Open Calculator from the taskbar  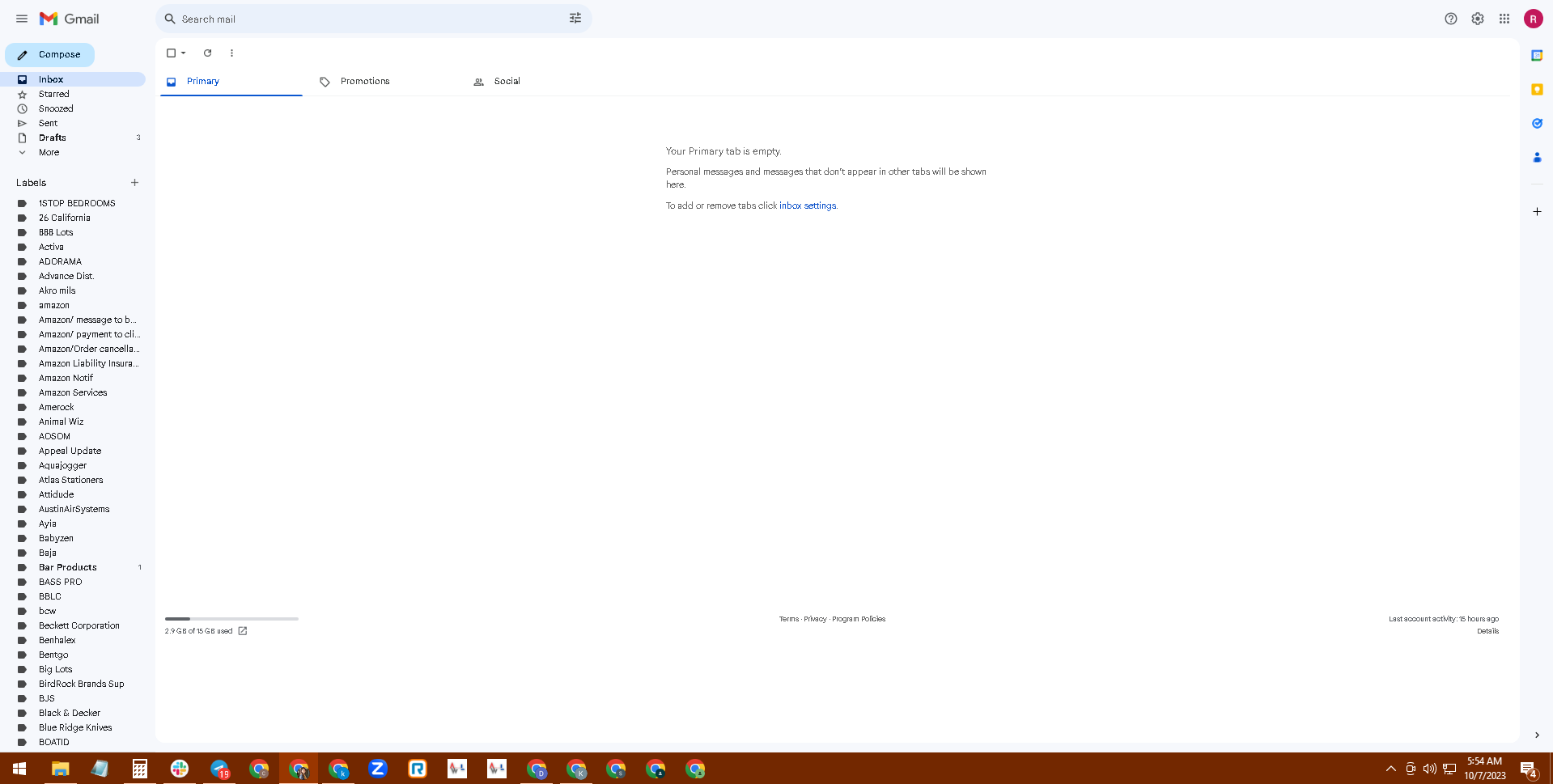(x=140, y=769)
